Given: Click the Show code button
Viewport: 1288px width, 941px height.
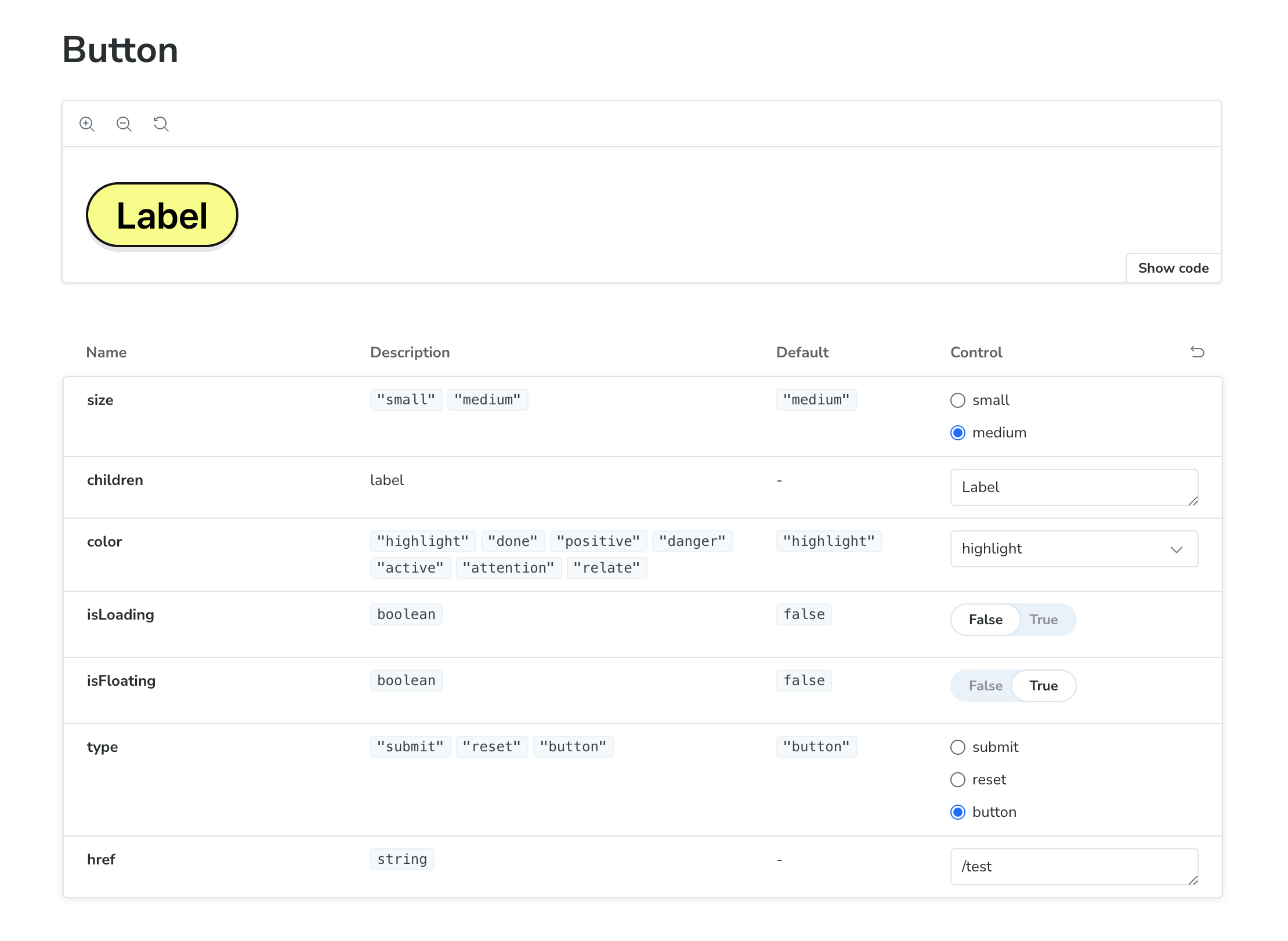Looking at the screenshot, I should coord(1173,267).
